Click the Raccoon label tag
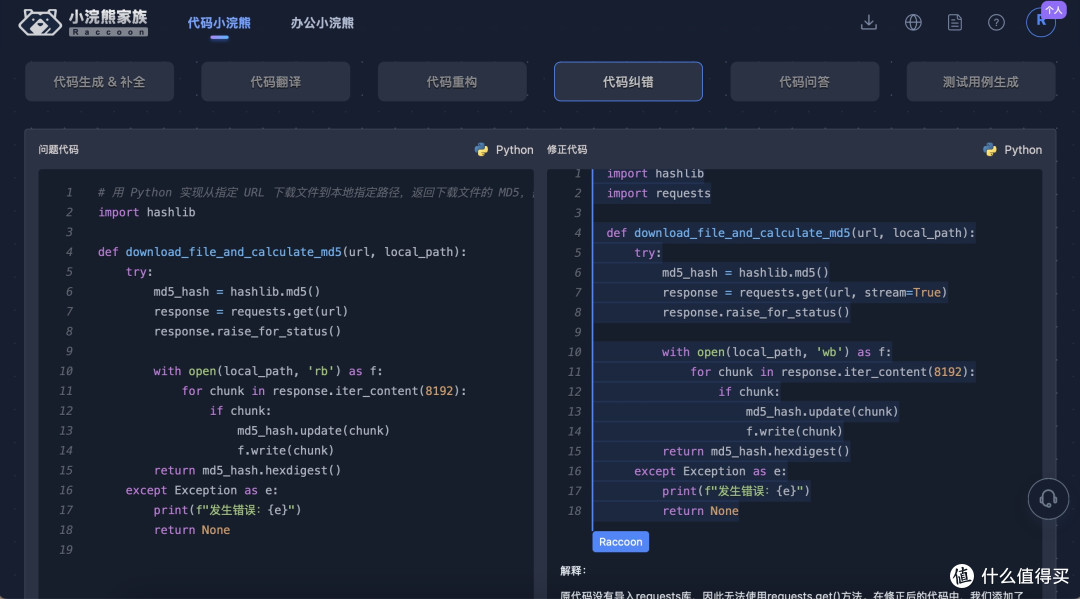The height and width of the screenshot is (599, 1080). tap(621, 542)
